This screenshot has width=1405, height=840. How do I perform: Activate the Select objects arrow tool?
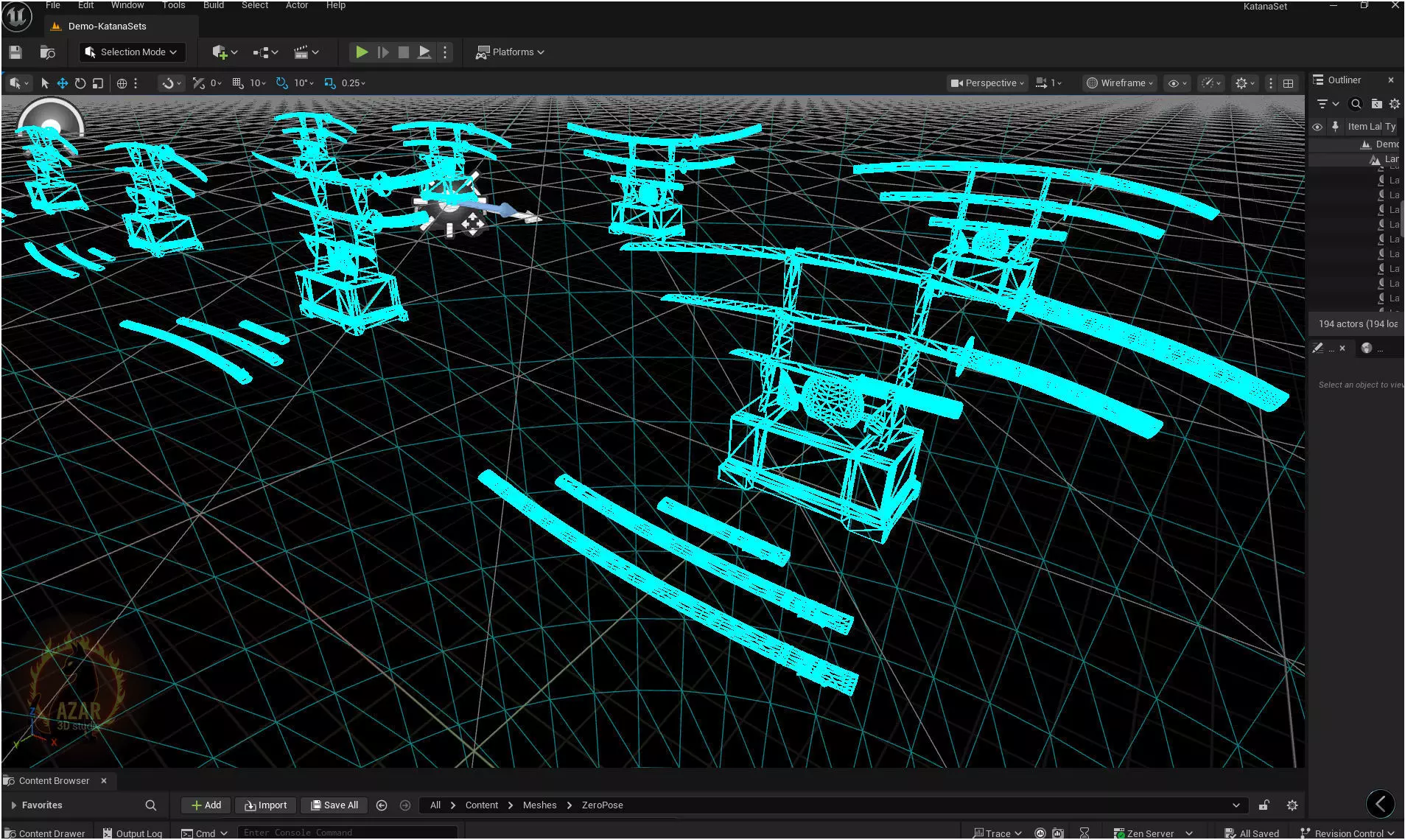45,83
